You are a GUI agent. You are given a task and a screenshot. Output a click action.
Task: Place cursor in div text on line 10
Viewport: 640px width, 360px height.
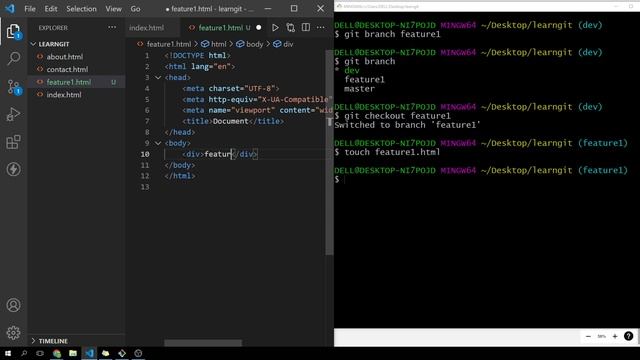(218, 154)
